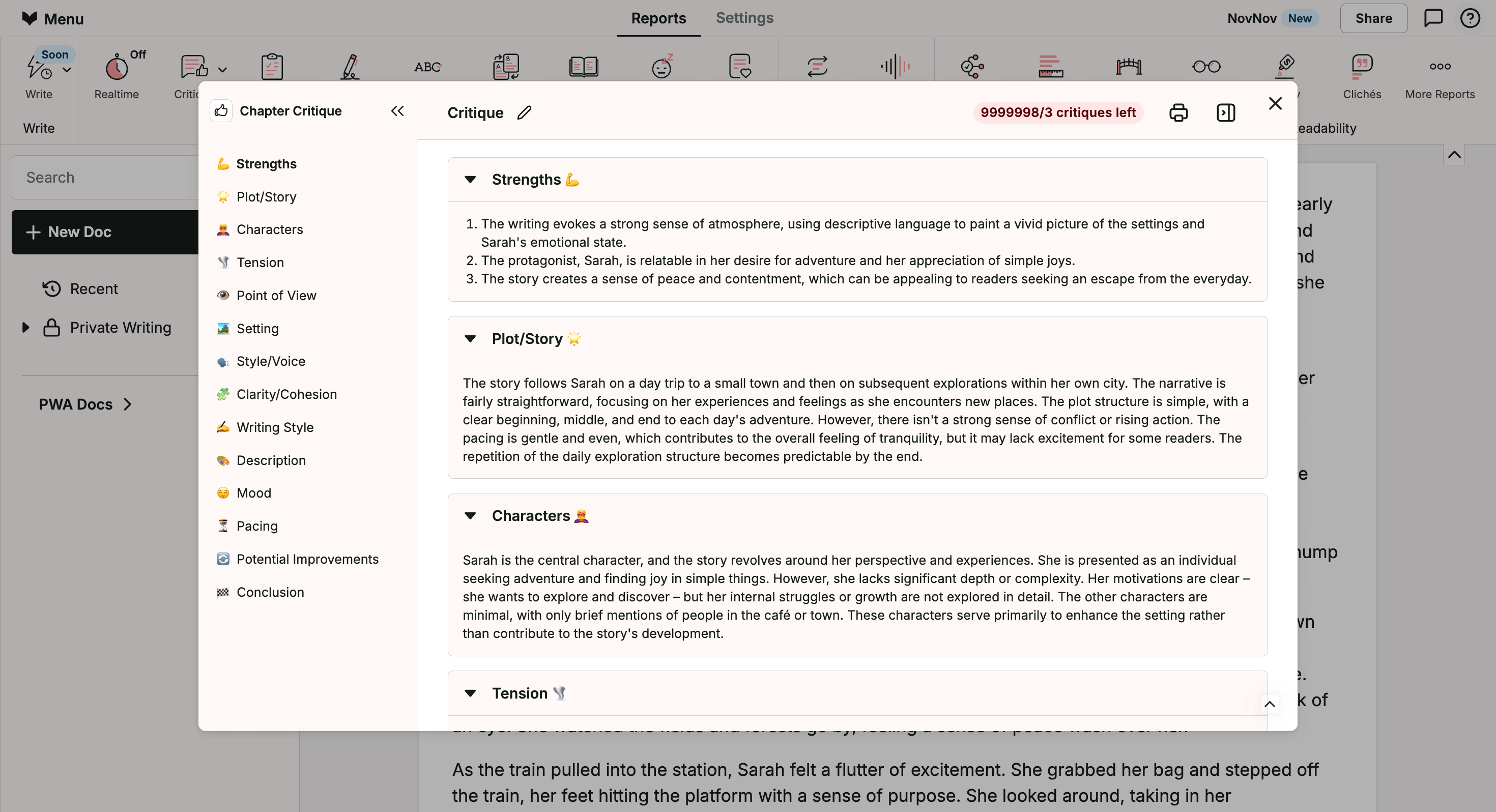This screenshot has height=812, width=1496.
Task: Switch to the Reports tab
Action: click(x=658, y=18)
